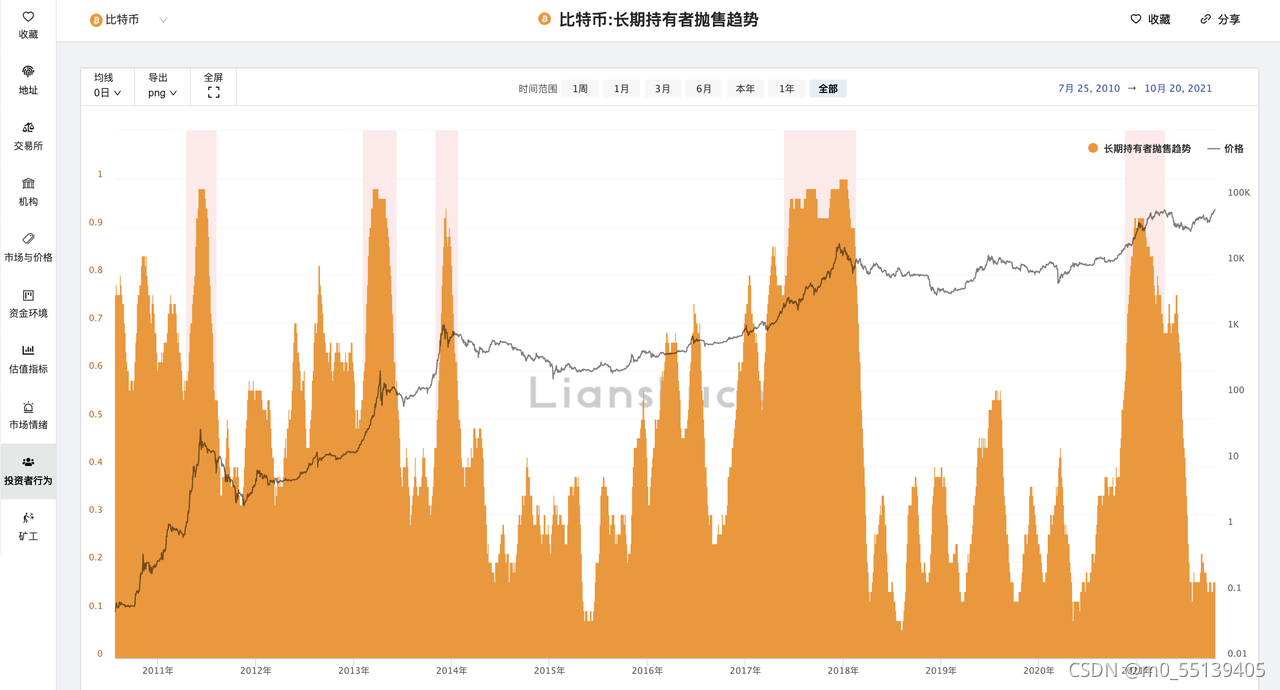Image resolution: width=1280 pixels, height=690 pixels.
Task: Open the 机构 (Institutions) panel
Action: tap(28, 191)
